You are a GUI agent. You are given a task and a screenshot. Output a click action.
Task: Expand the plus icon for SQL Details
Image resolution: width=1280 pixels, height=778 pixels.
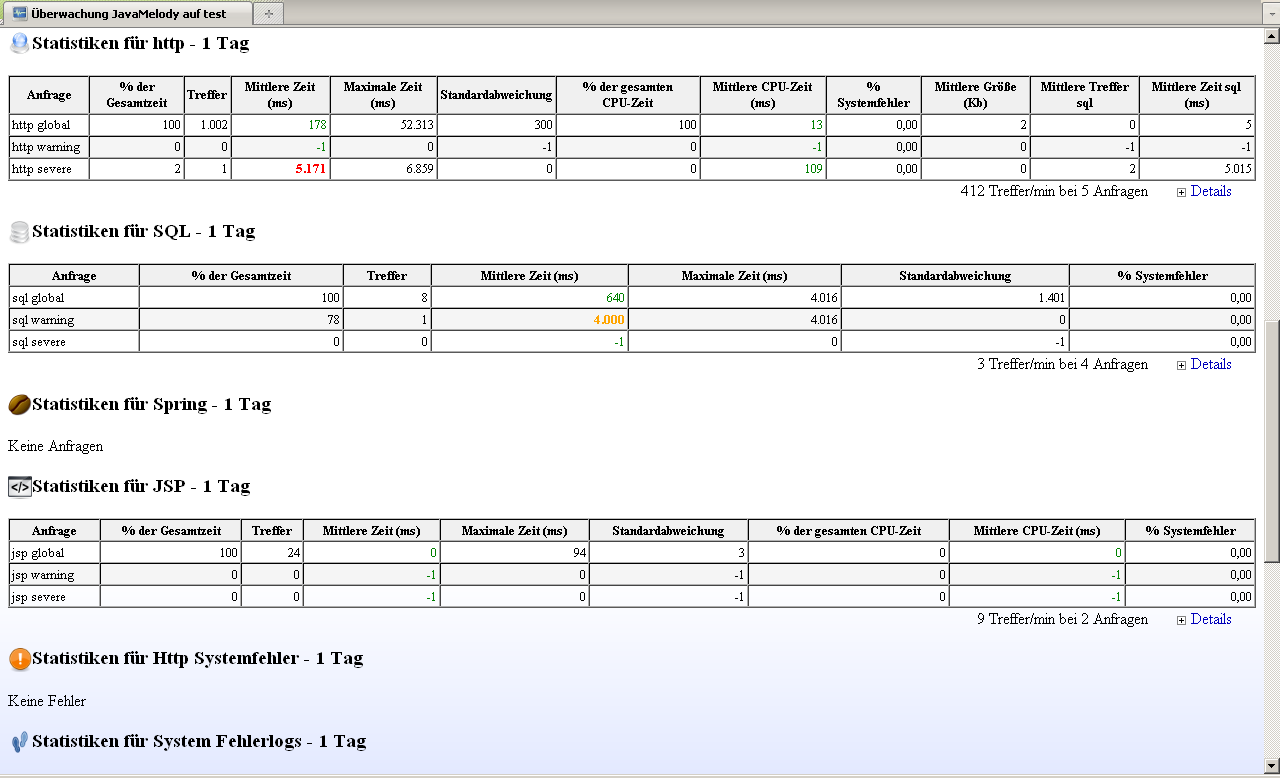tap(1181, 365)
